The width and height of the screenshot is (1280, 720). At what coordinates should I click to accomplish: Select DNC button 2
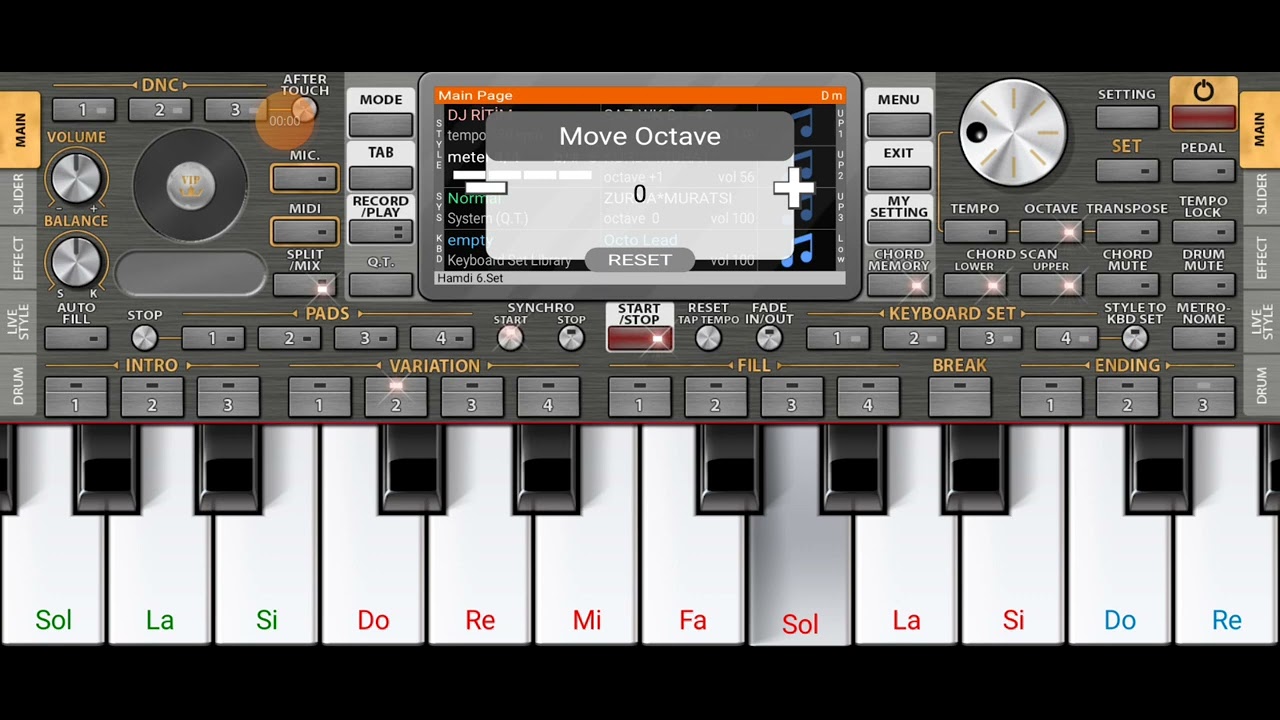click(159, 110)
